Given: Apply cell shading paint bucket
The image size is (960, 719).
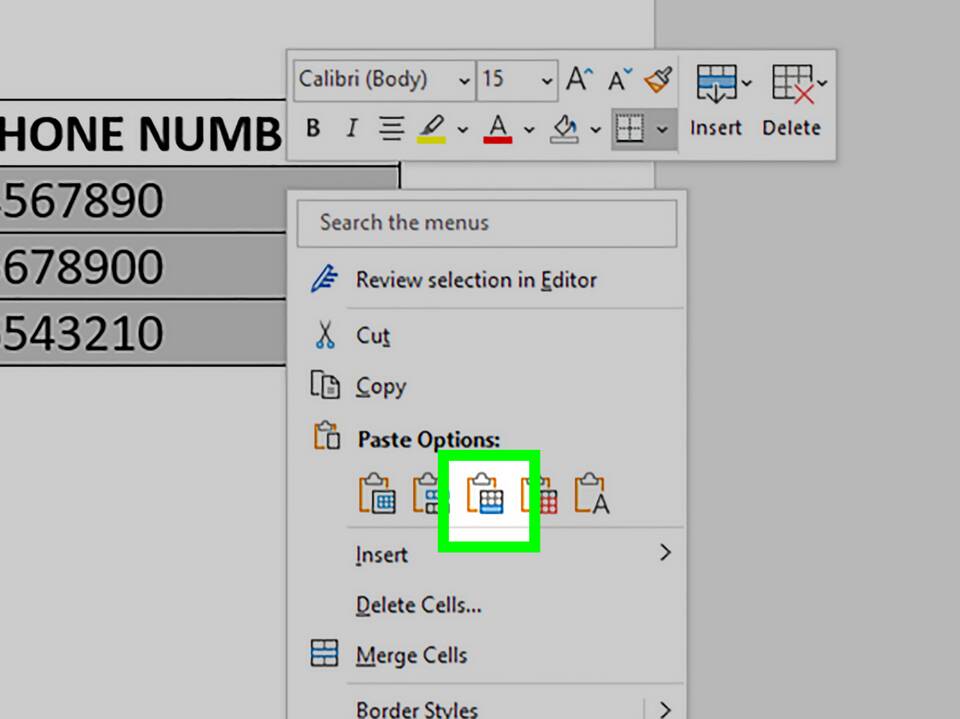Looking at the screenshot, I should point(564,129).
